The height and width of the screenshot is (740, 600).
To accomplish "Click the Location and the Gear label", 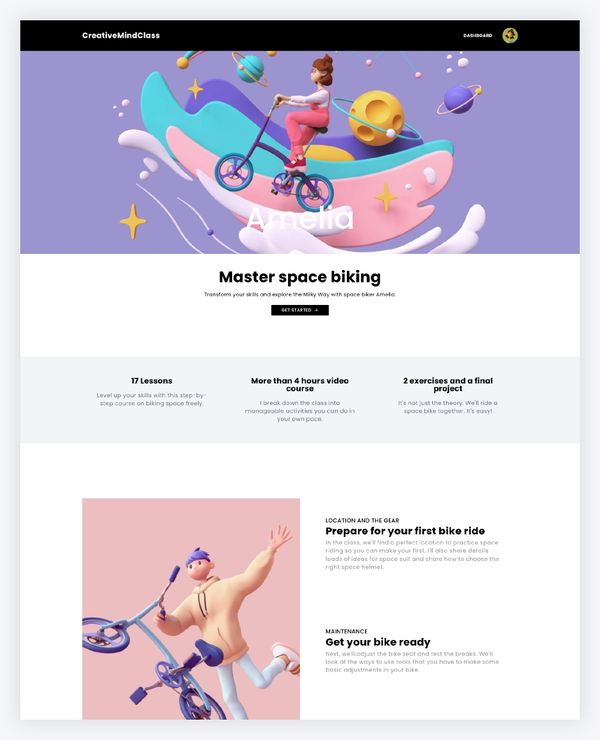I will [x=362, y=521].
